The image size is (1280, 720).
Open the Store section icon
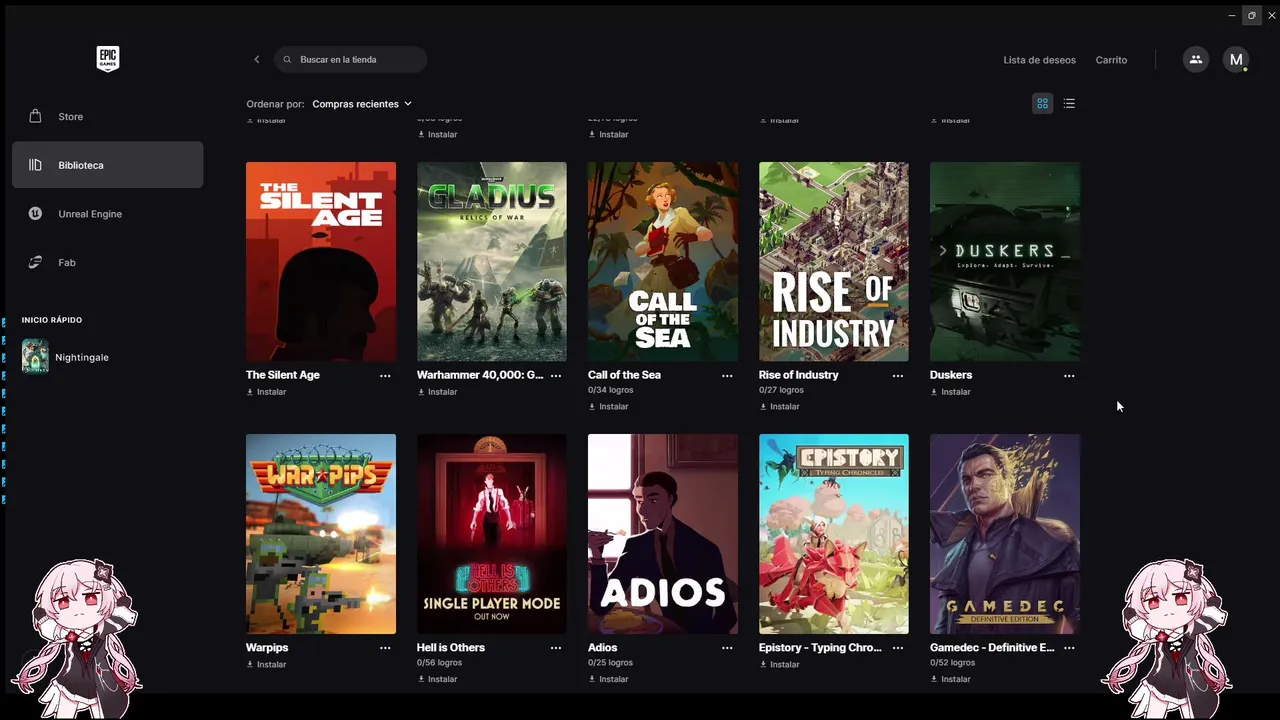coord(36,116)
